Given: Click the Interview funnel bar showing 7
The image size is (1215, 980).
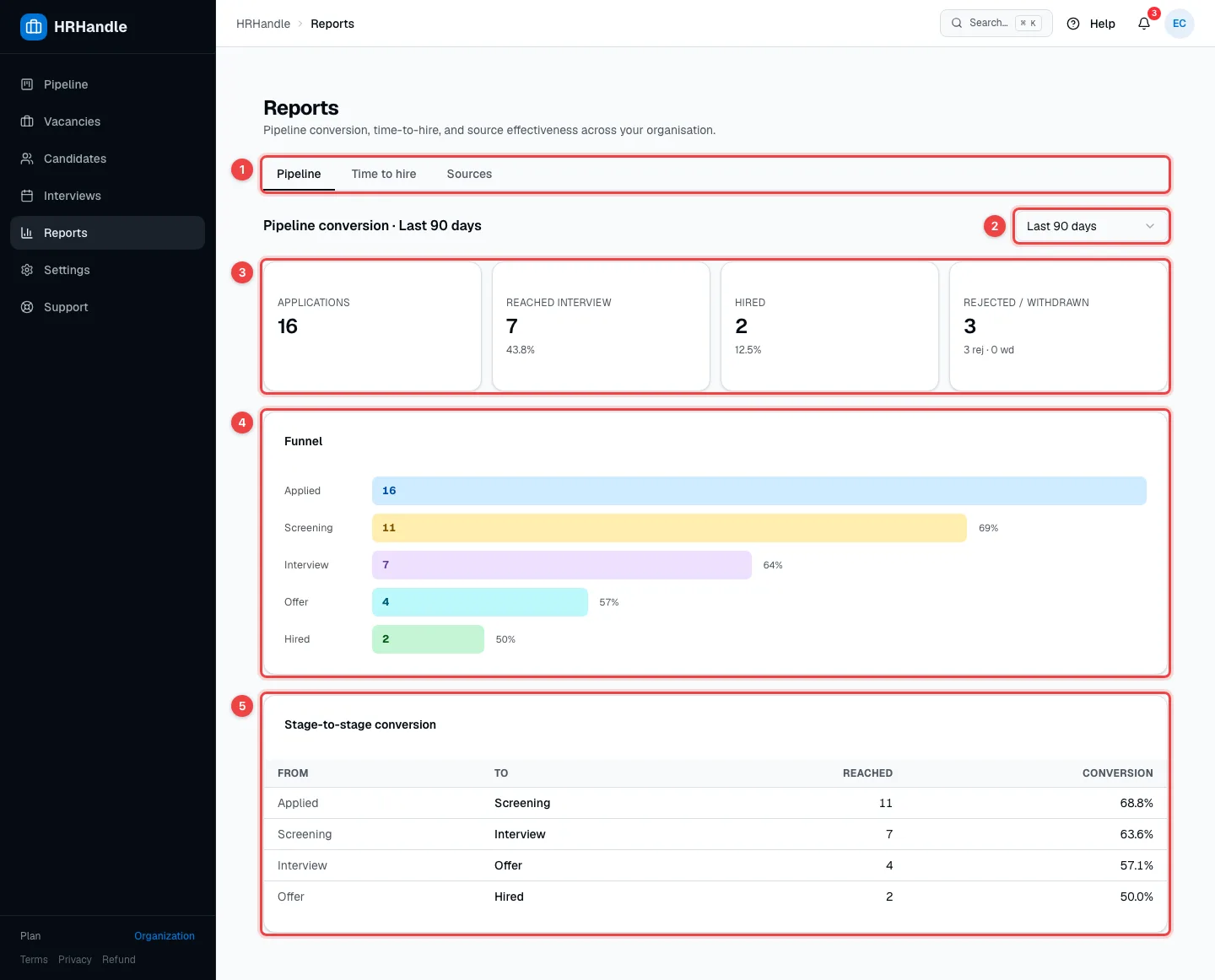Looking at the screenshot, I should click(562, 565).
